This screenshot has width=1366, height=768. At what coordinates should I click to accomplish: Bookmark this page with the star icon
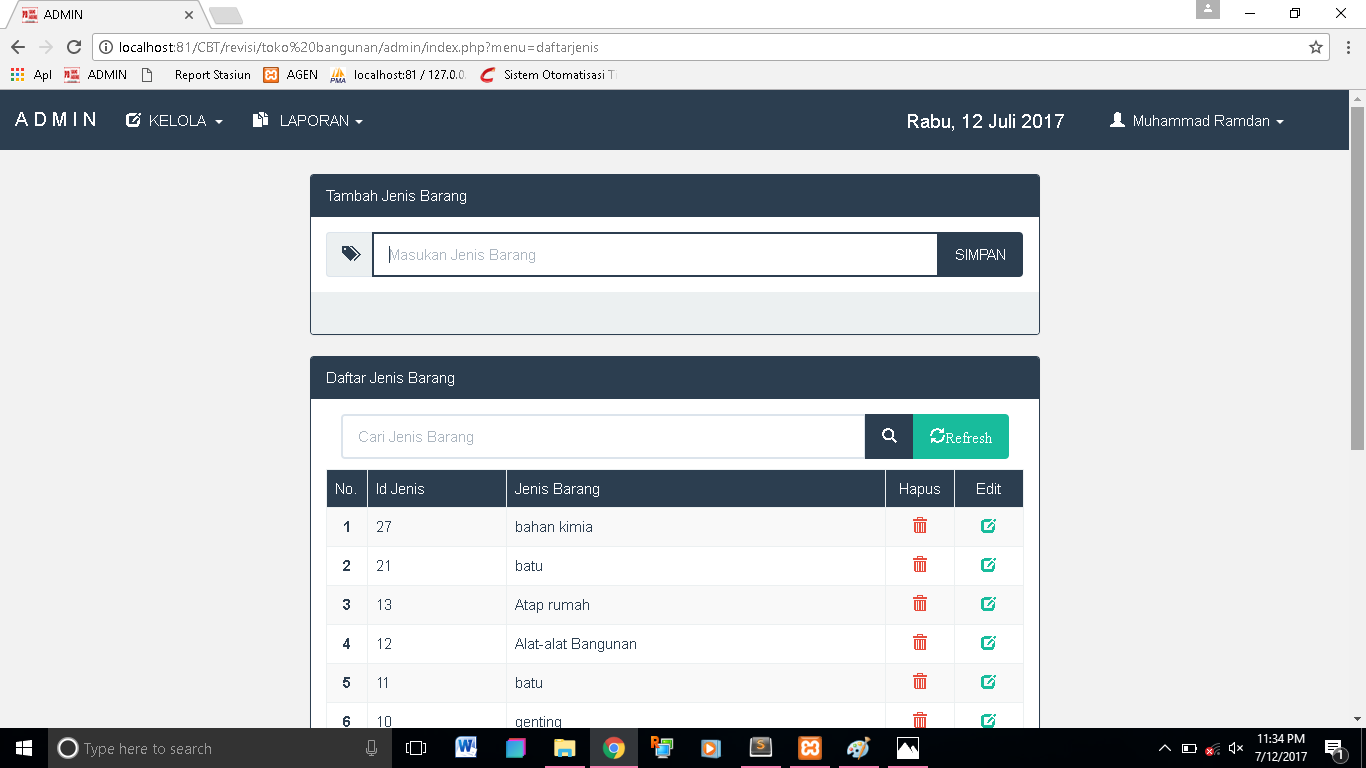(1316, 47)
